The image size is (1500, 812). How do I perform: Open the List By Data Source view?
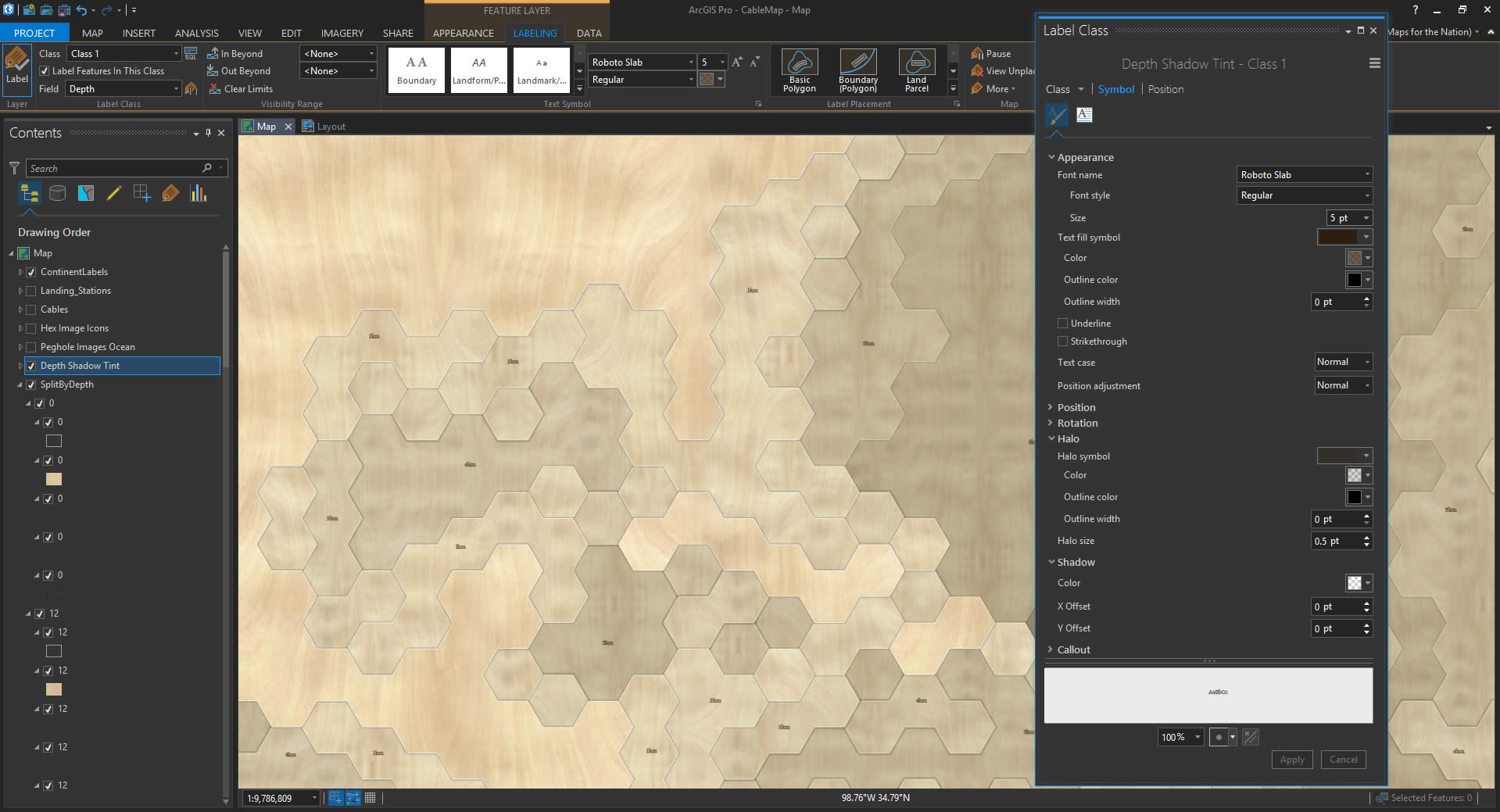coord(57,193)
